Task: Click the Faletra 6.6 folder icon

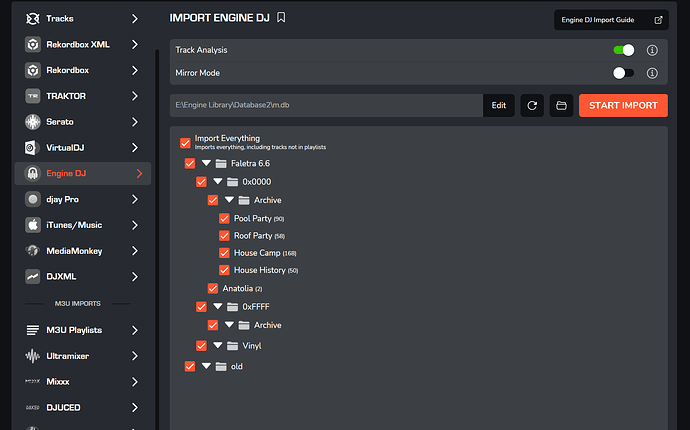Action: 221,164
